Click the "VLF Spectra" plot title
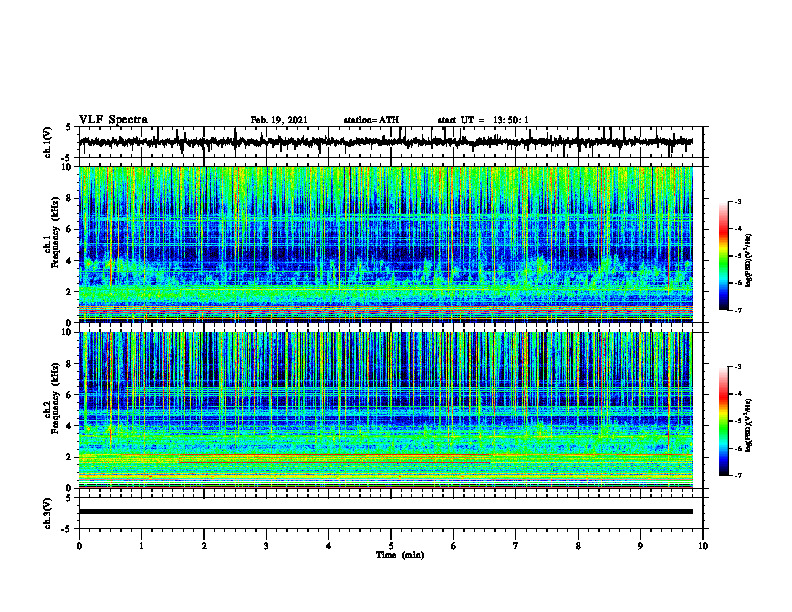The image size is (792, 612). (x=113, y=120)
